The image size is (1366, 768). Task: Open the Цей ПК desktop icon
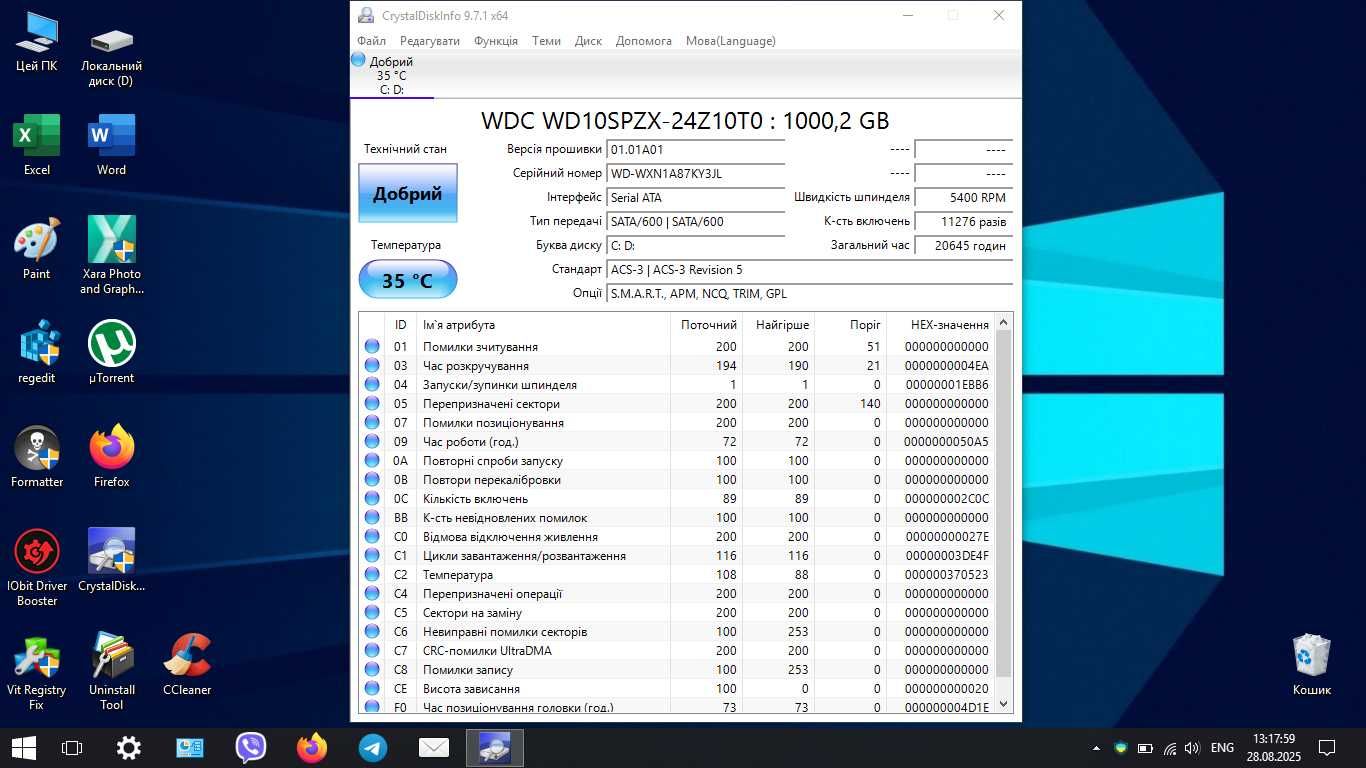click(x=37, y=42)
